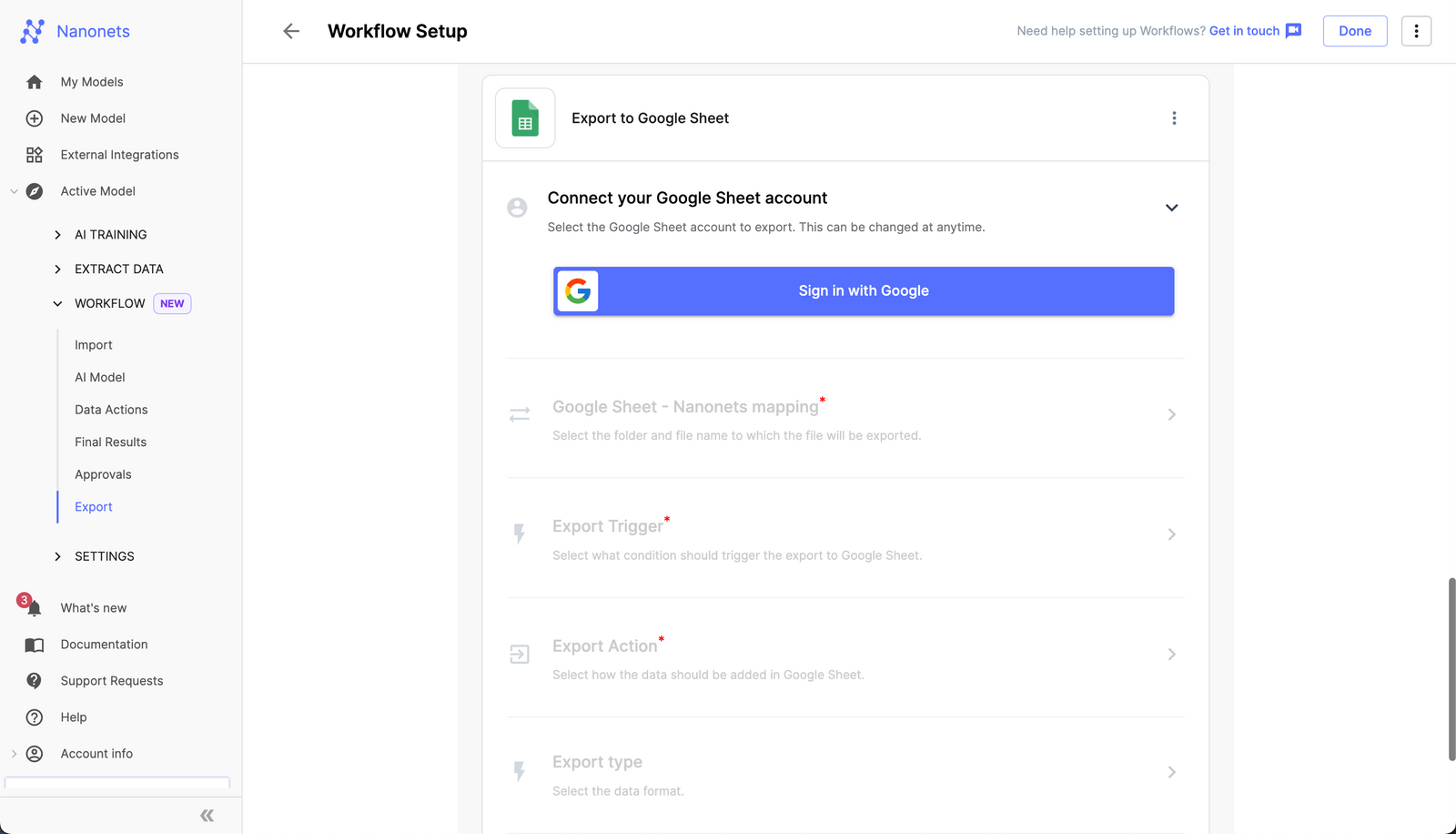Open the three-dot menu beside Done
This screenshot has width=1456, height=834.
[1416, 30]
